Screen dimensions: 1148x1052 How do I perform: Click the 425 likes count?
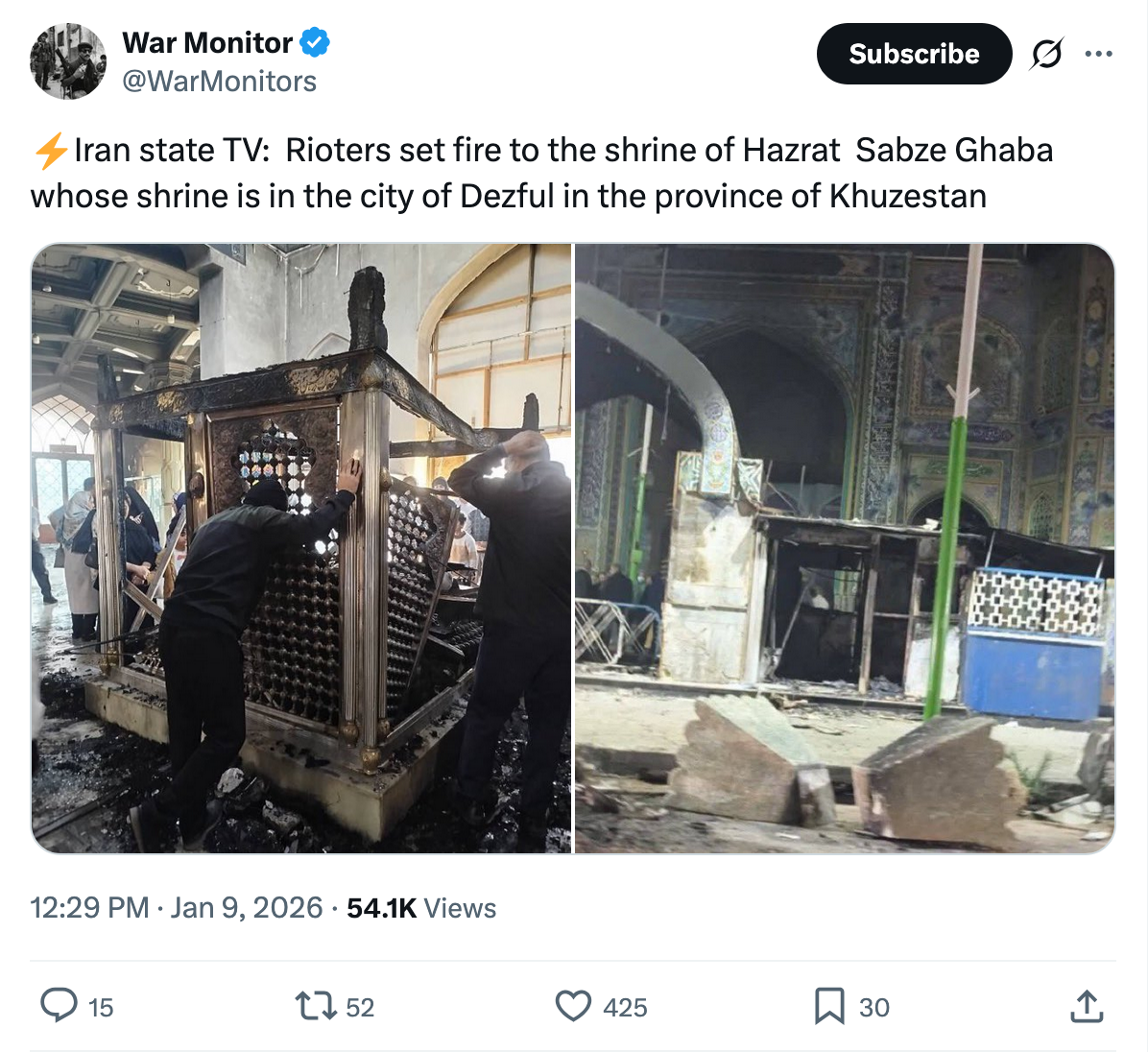[x=625, y=1007]
